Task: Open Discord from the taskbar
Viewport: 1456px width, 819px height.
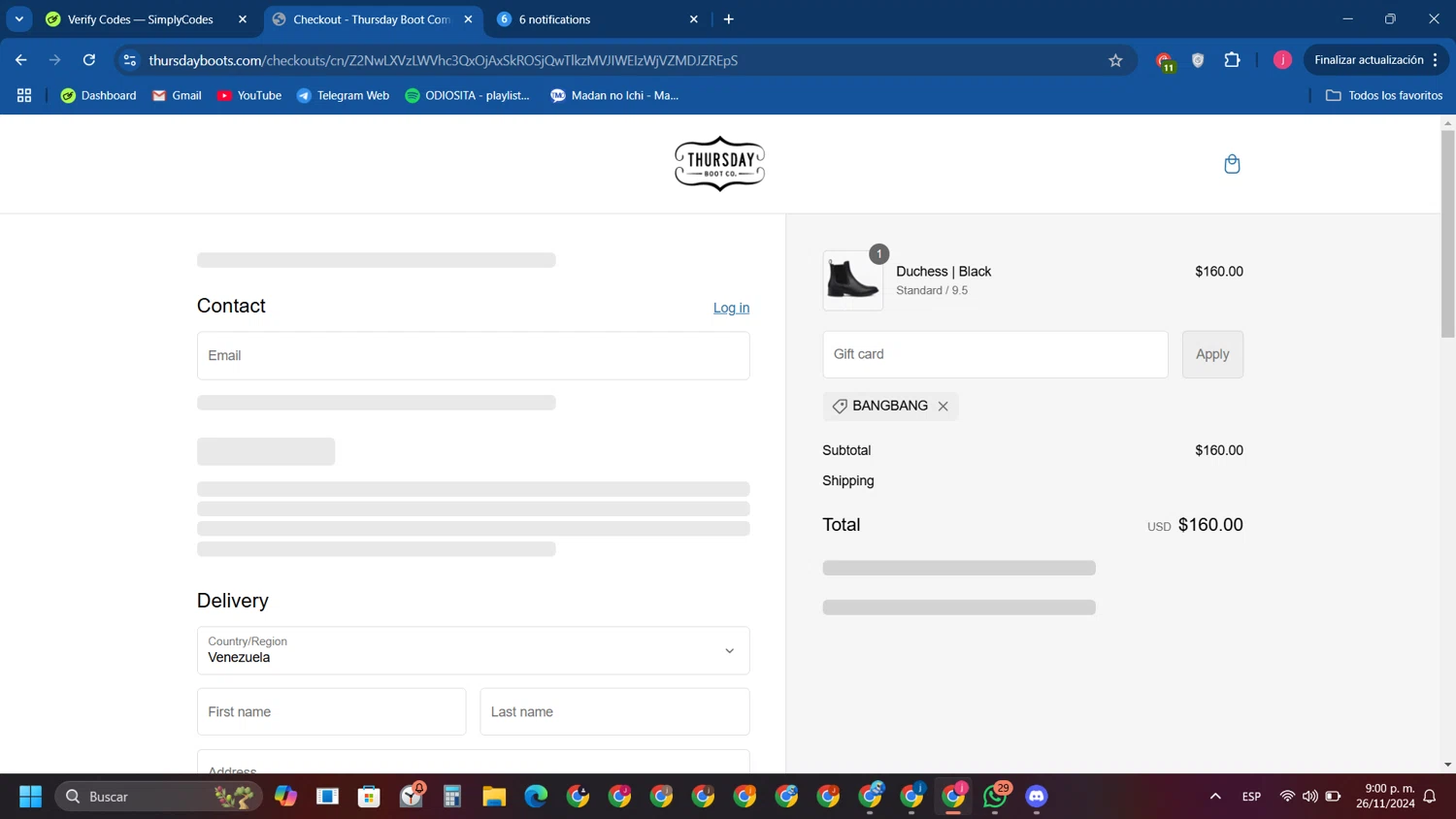Action: pos(1037,797)
